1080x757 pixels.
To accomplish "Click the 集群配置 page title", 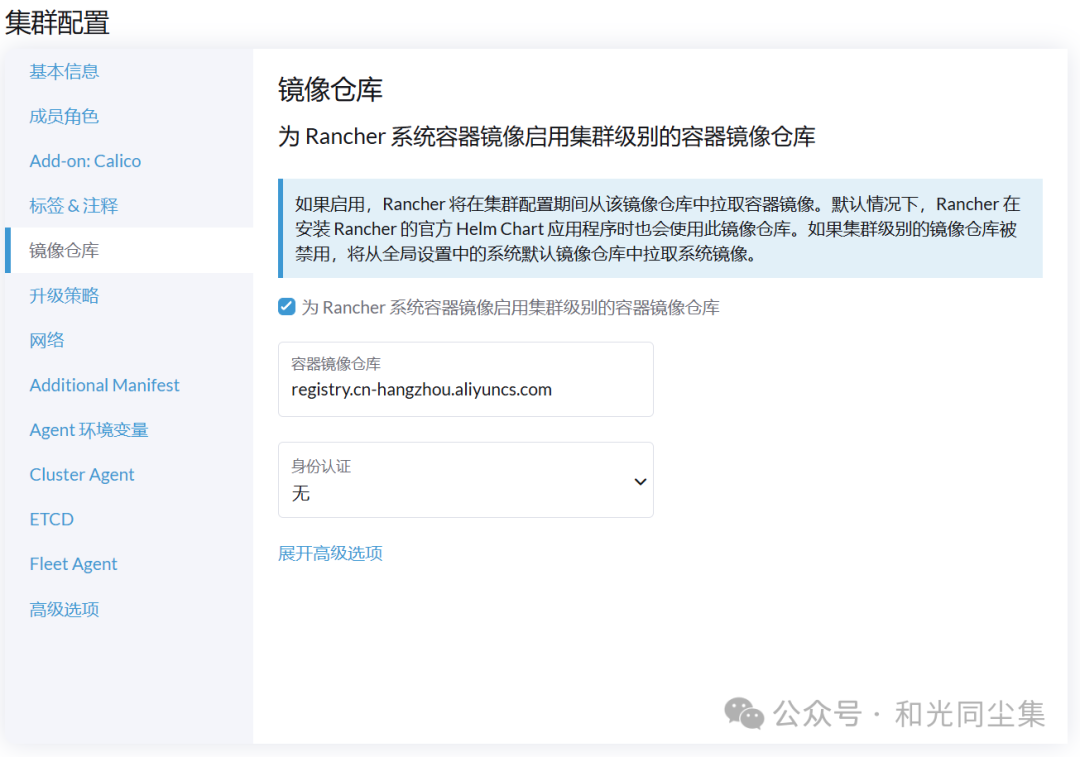I will click(57, 22).
